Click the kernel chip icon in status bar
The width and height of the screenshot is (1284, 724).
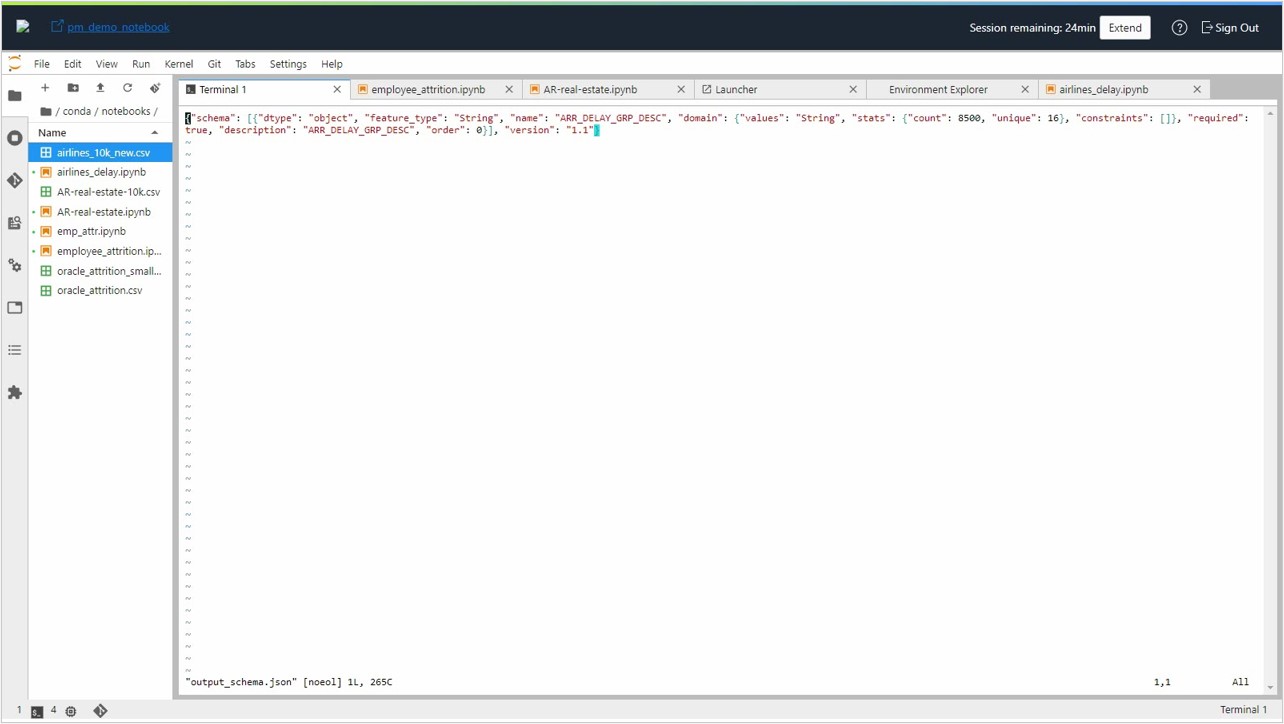(x=71, y=711)
